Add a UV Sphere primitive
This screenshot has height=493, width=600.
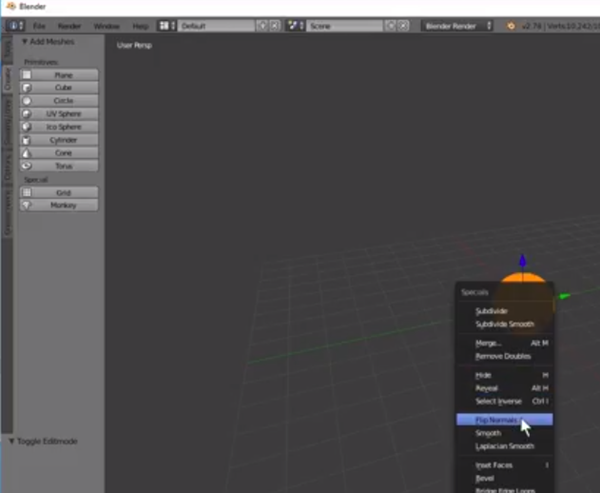60,114
